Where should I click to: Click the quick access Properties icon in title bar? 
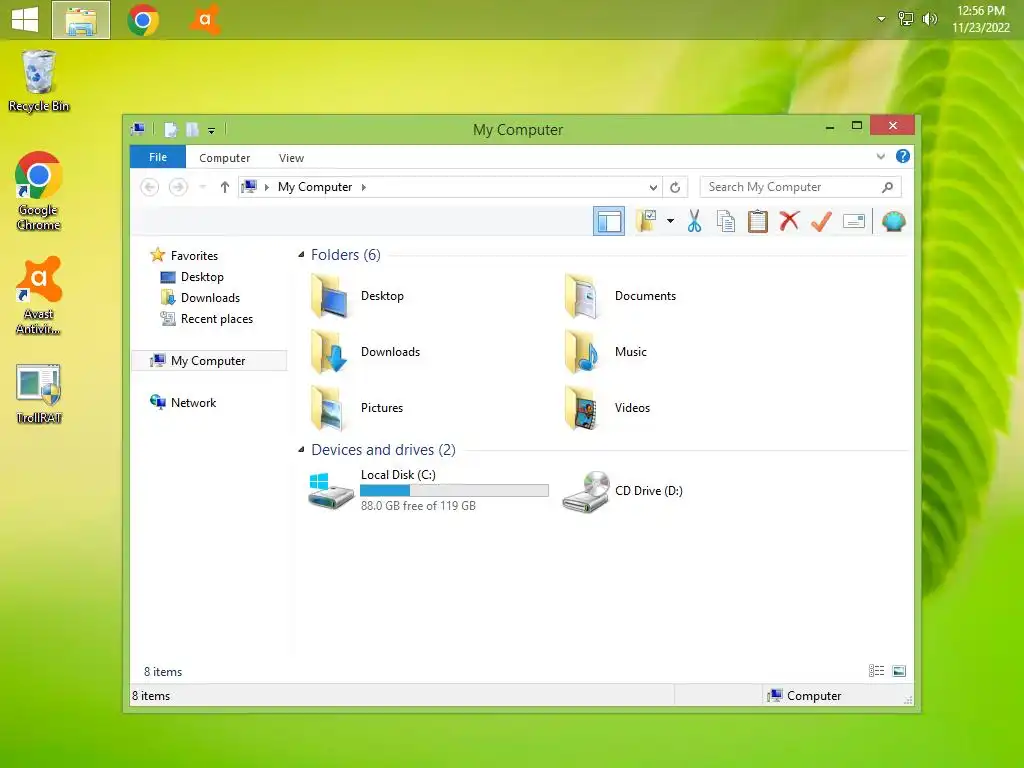tap(170, 129)
